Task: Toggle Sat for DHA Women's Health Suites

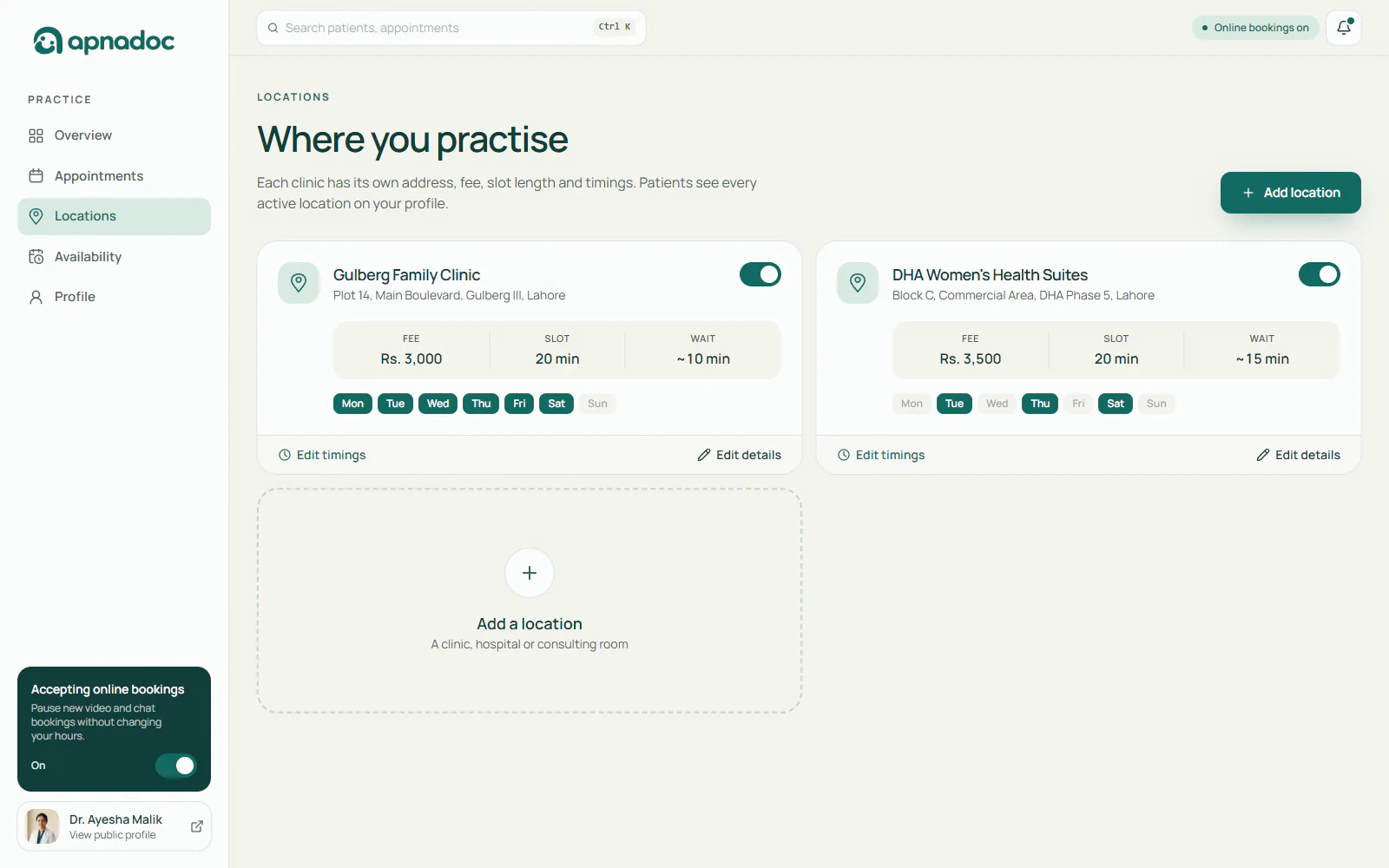Action: tap(1116, 404)
